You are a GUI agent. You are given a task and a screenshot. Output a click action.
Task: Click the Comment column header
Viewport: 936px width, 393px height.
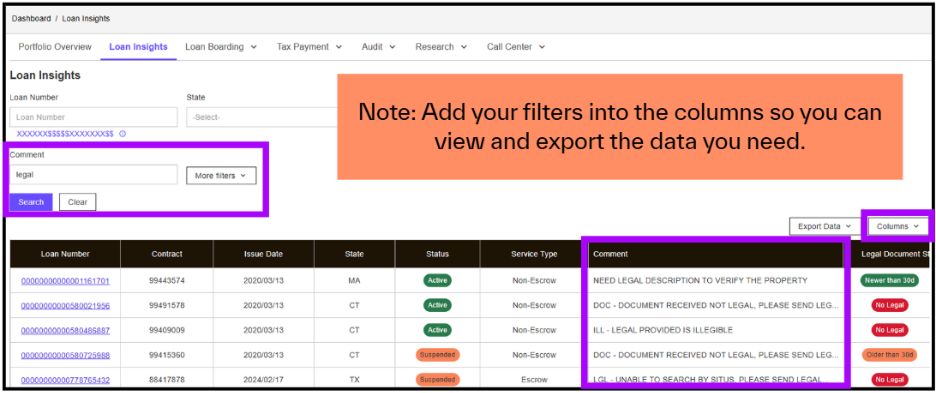point(716,254)
